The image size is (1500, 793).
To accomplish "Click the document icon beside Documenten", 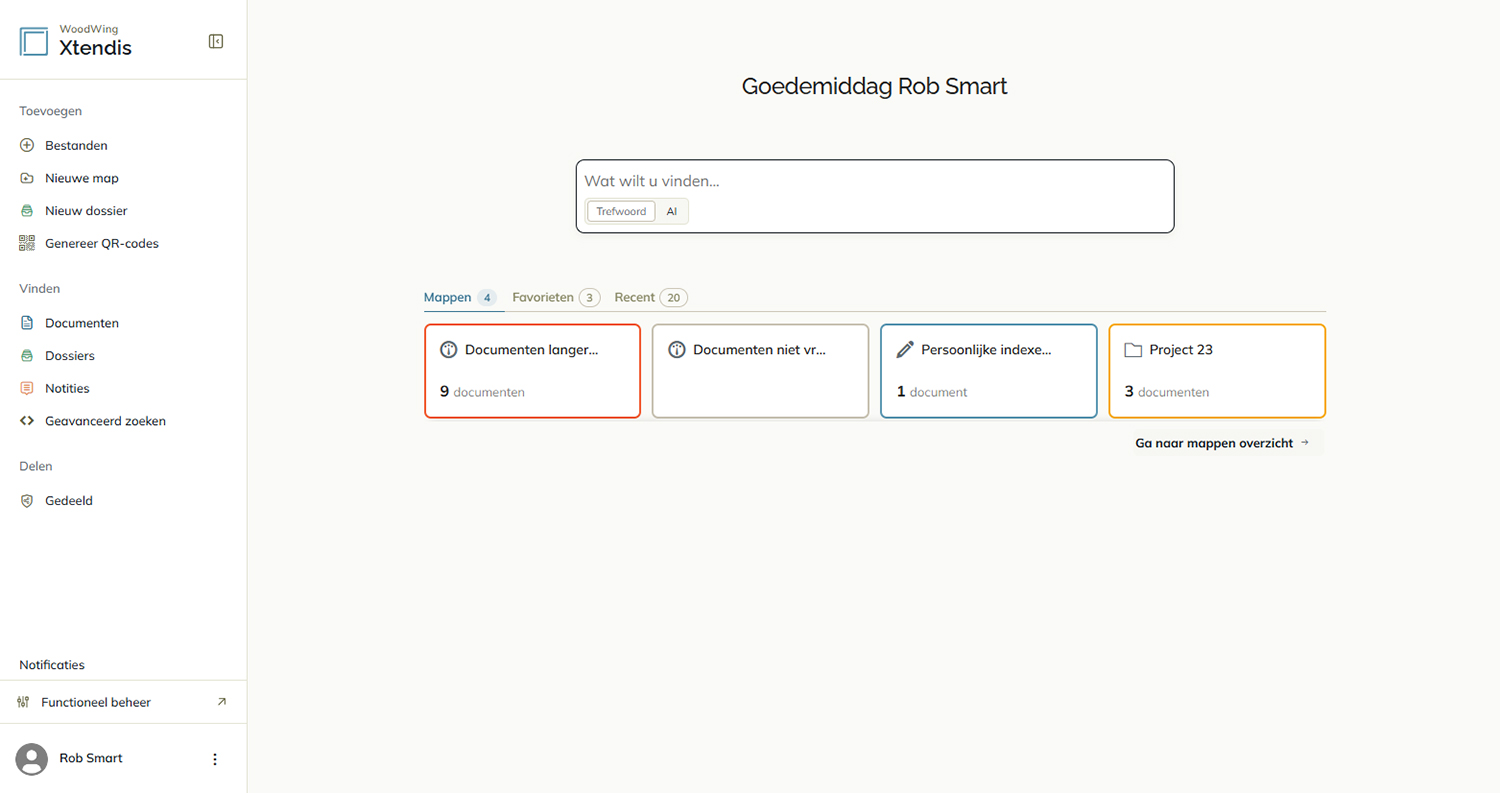I will (27, 323).
